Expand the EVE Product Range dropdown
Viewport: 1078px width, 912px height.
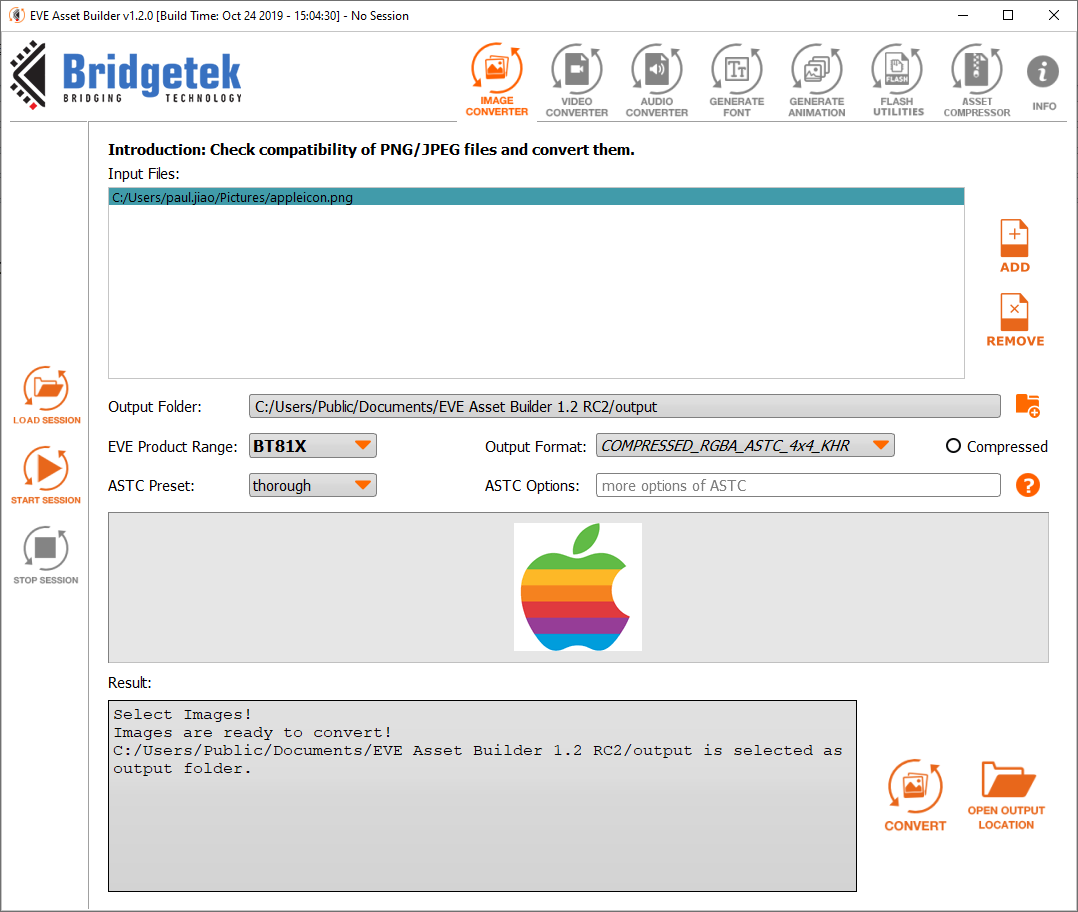[312, 446]
